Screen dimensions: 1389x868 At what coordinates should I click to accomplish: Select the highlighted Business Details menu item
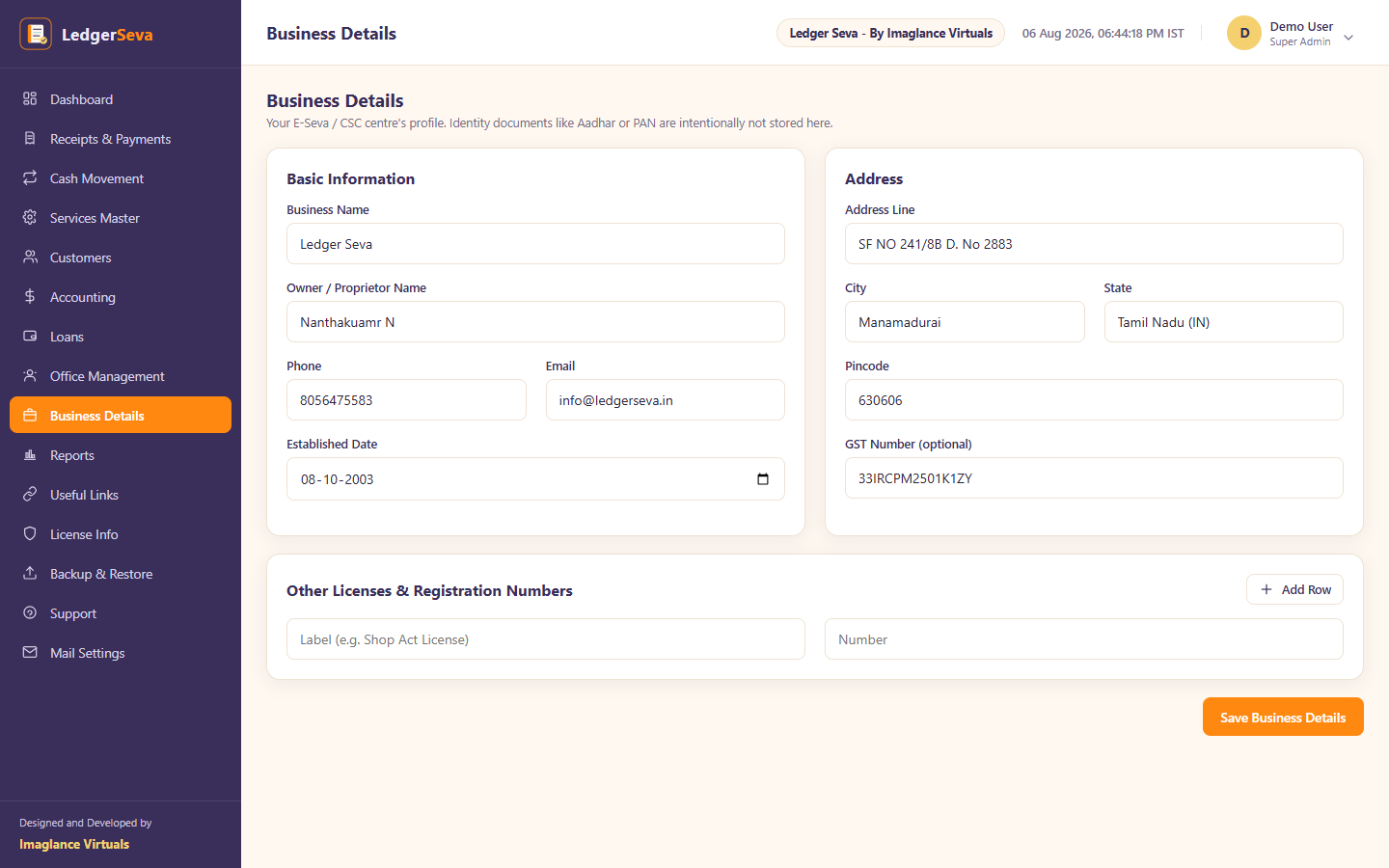(121, 415)
